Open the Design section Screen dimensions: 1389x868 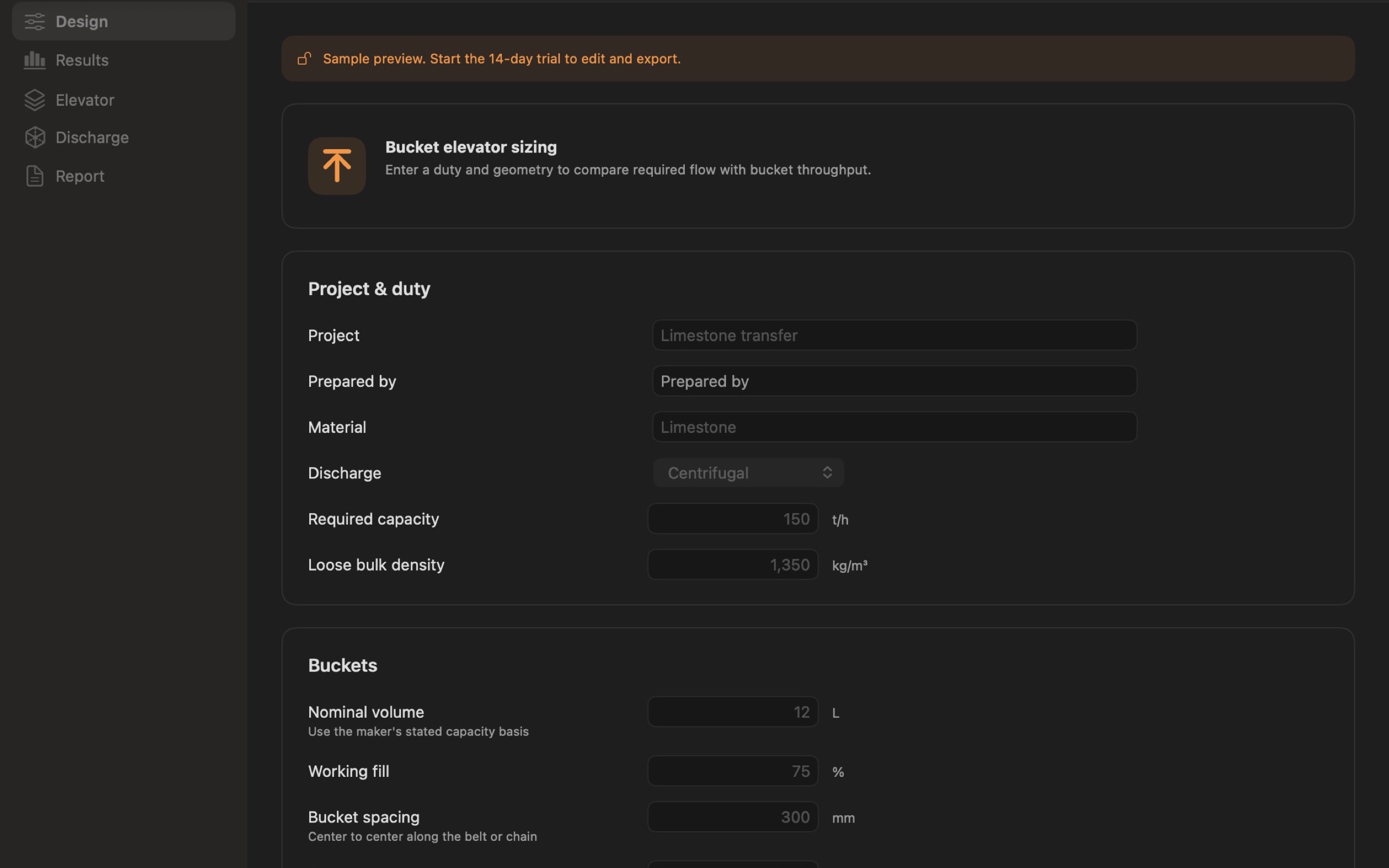coord(123,21)
